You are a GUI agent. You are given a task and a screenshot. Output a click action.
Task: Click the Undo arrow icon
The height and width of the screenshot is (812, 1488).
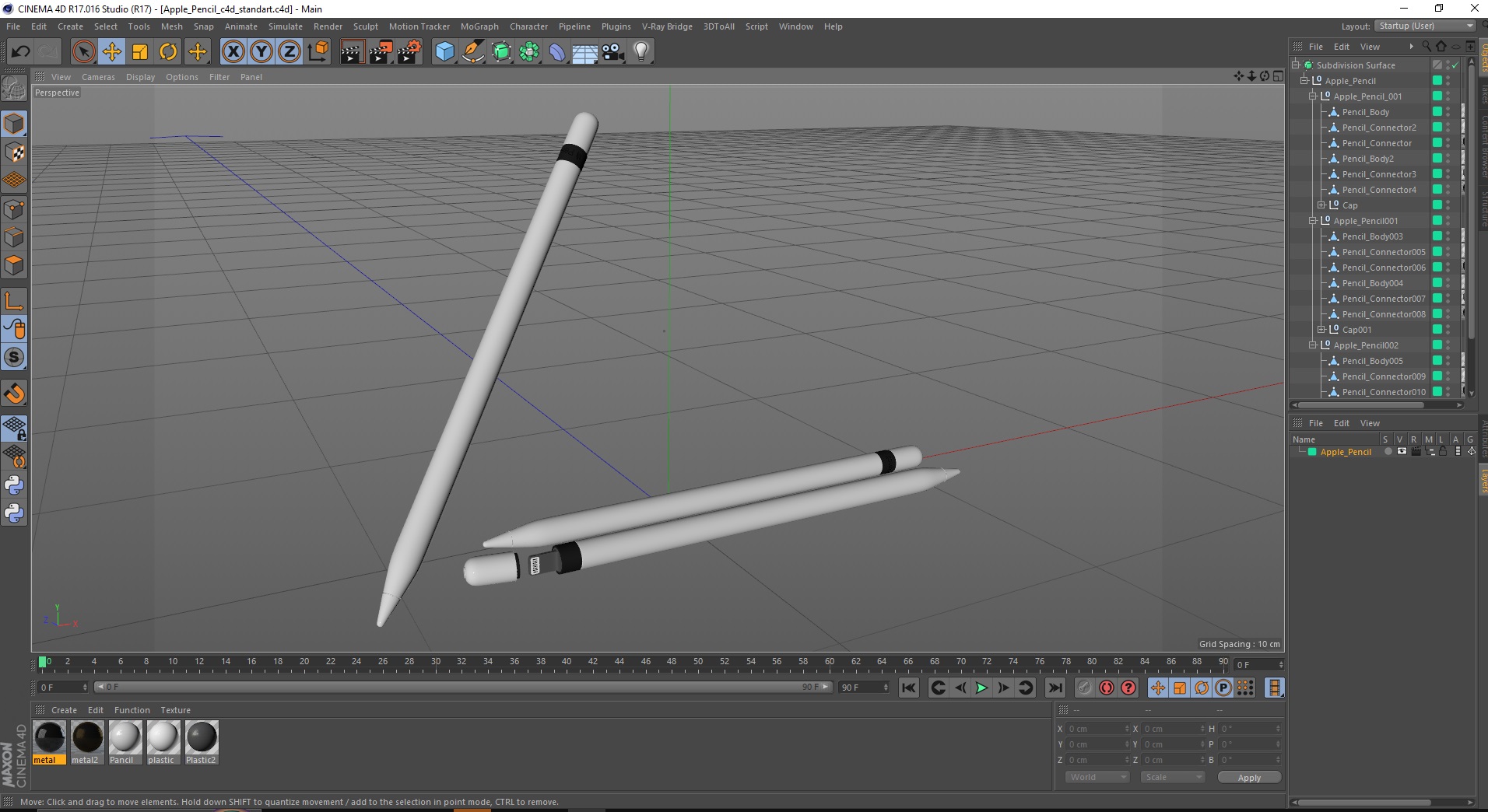tap(21, 52)
